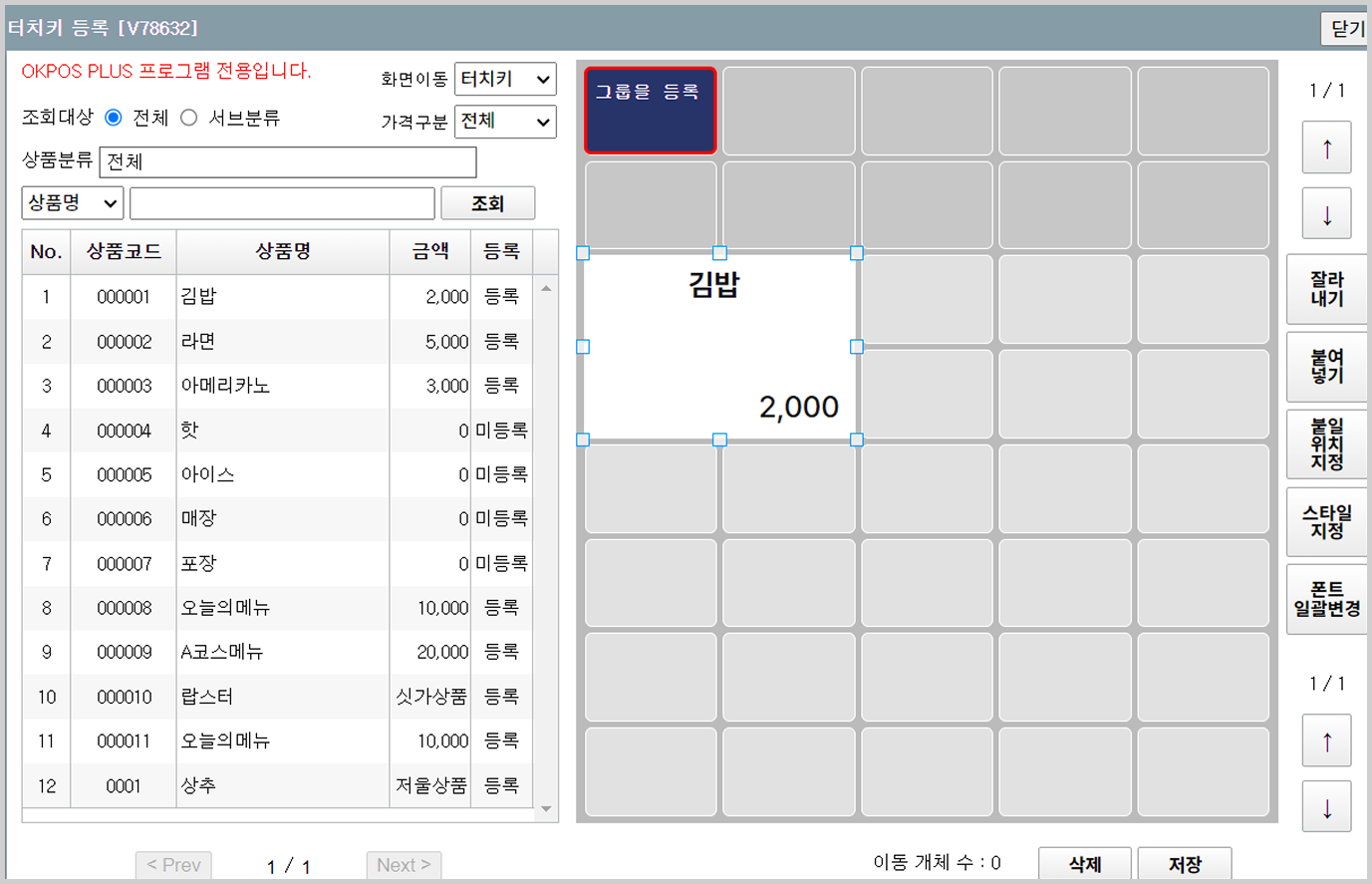Image resolution: width=1372 pixels, height=884 pixels.
Task: Select the 그룹을 등록 group tab
Action: coord(650,111)
